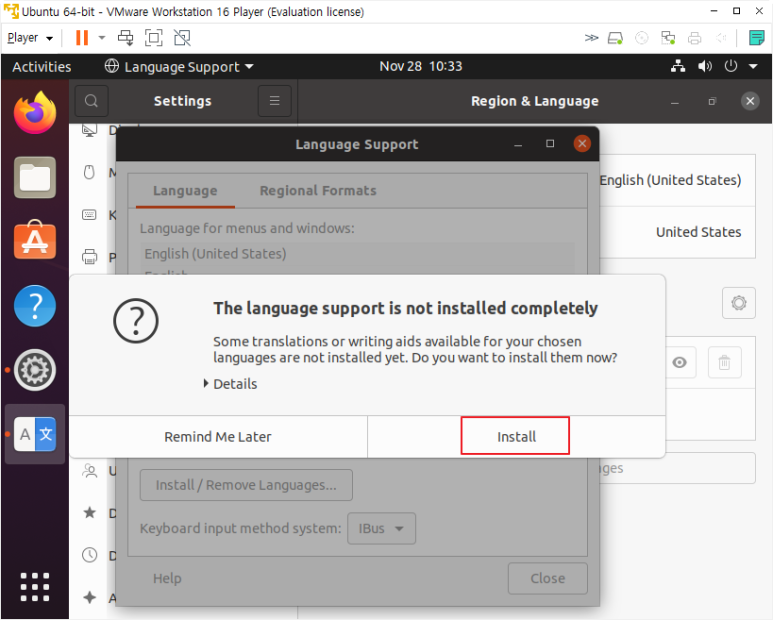Choose Remind Me Later
This screenshot has height=620, width=773.
[x=218, y=437]
